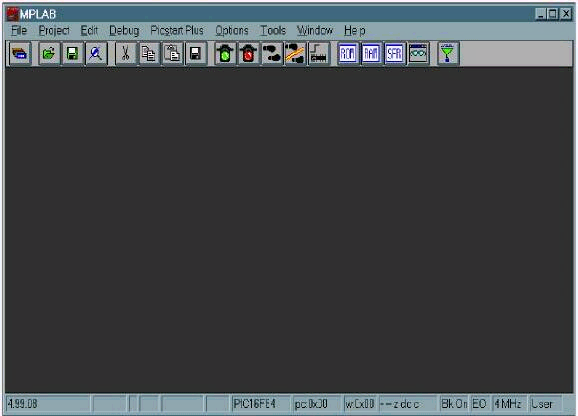Click the PIC16F84 processor status field
The width and height of the screenshot is (578, 416).
[261, 404]
